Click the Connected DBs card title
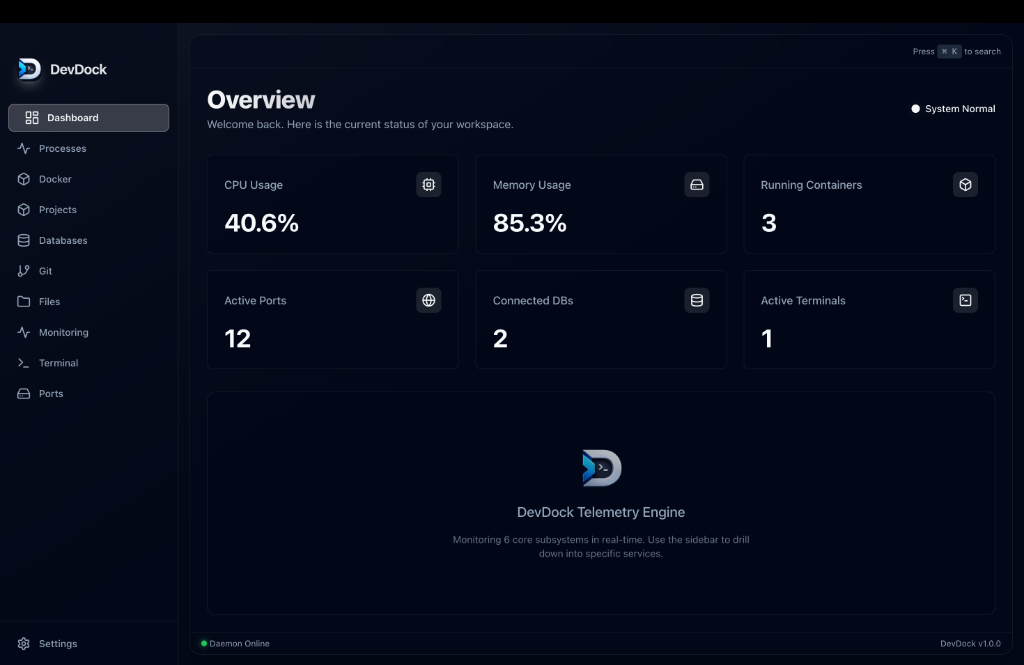1024x665 pixels. (x=533, y=300)
